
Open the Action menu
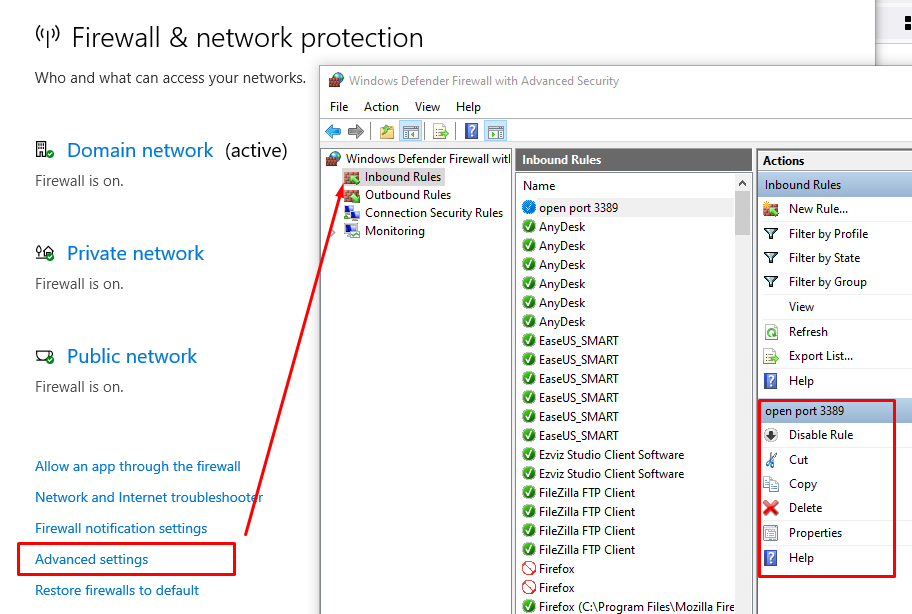coord(382,107)
